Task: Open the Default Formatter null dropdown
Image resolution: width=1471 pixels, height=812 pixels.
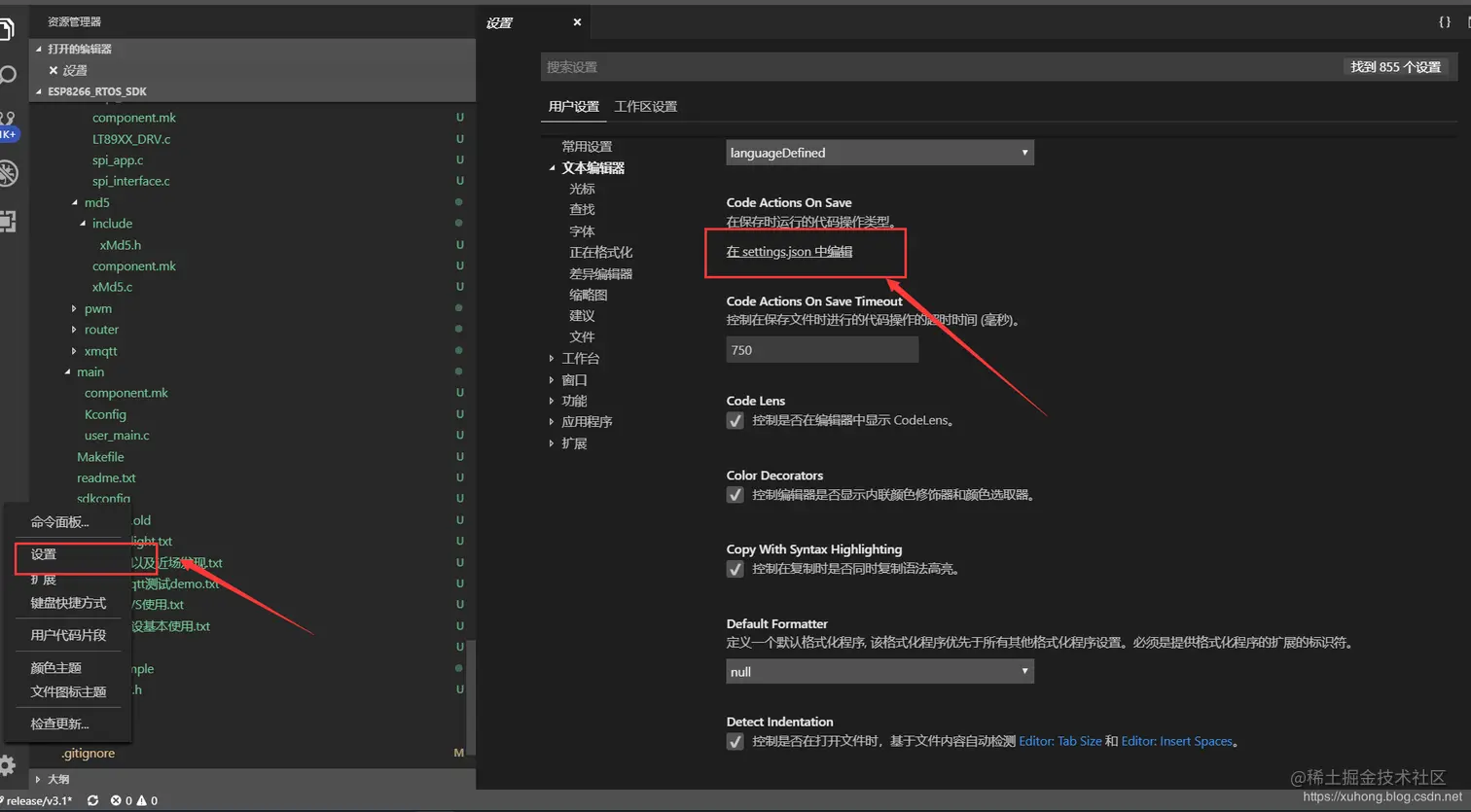Action: 879,671
